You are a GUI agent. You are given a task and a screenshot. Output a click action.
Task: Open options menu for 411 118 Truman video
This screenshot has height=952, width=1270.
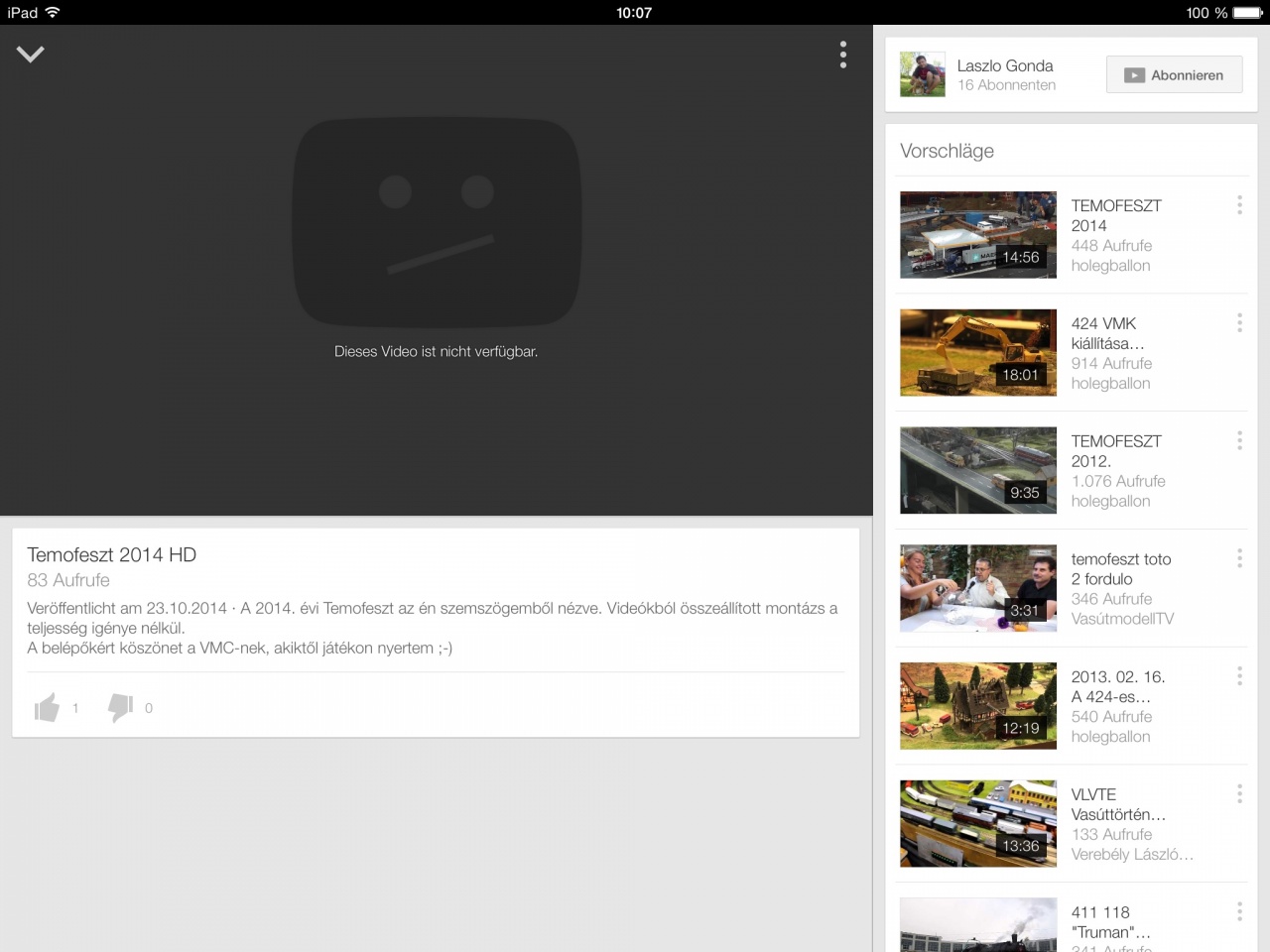coord(1239,912)
